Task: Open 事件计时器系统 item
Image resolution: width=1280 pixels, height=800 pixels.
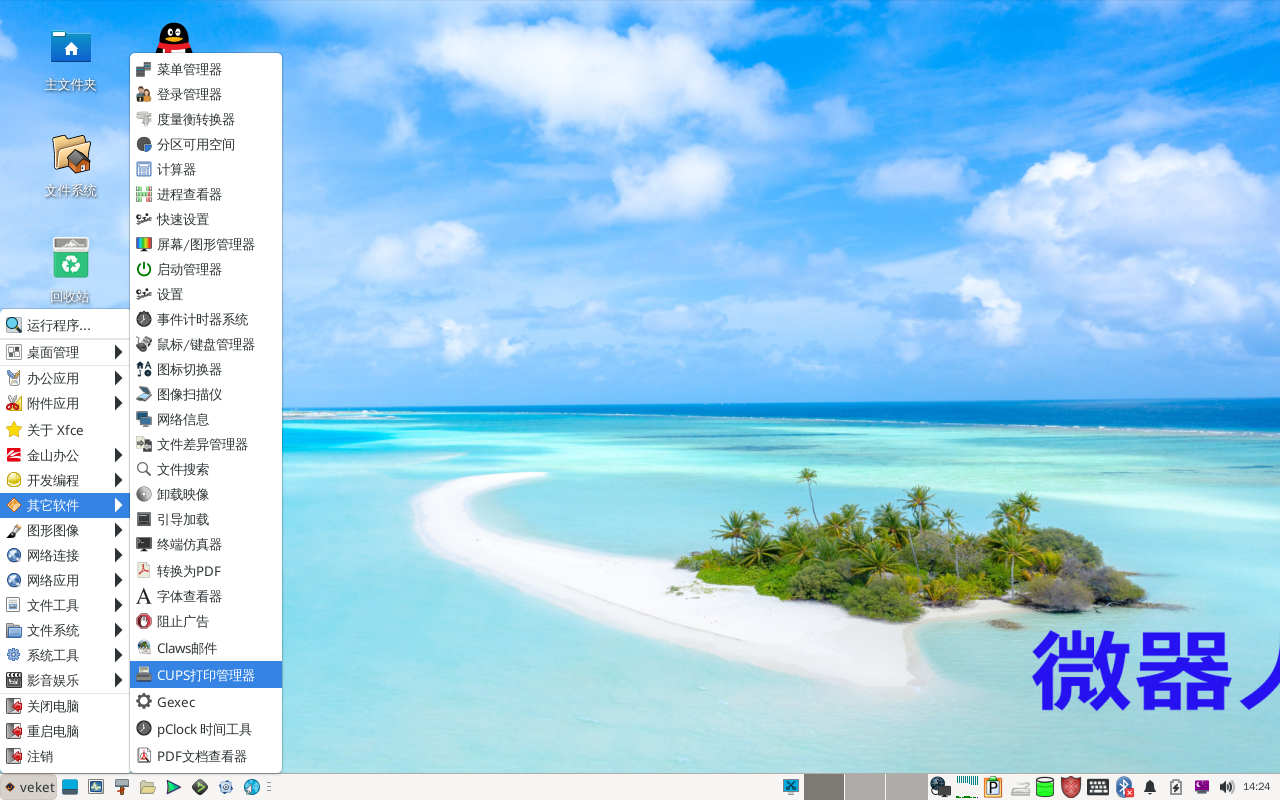Action: pos(206,319)
